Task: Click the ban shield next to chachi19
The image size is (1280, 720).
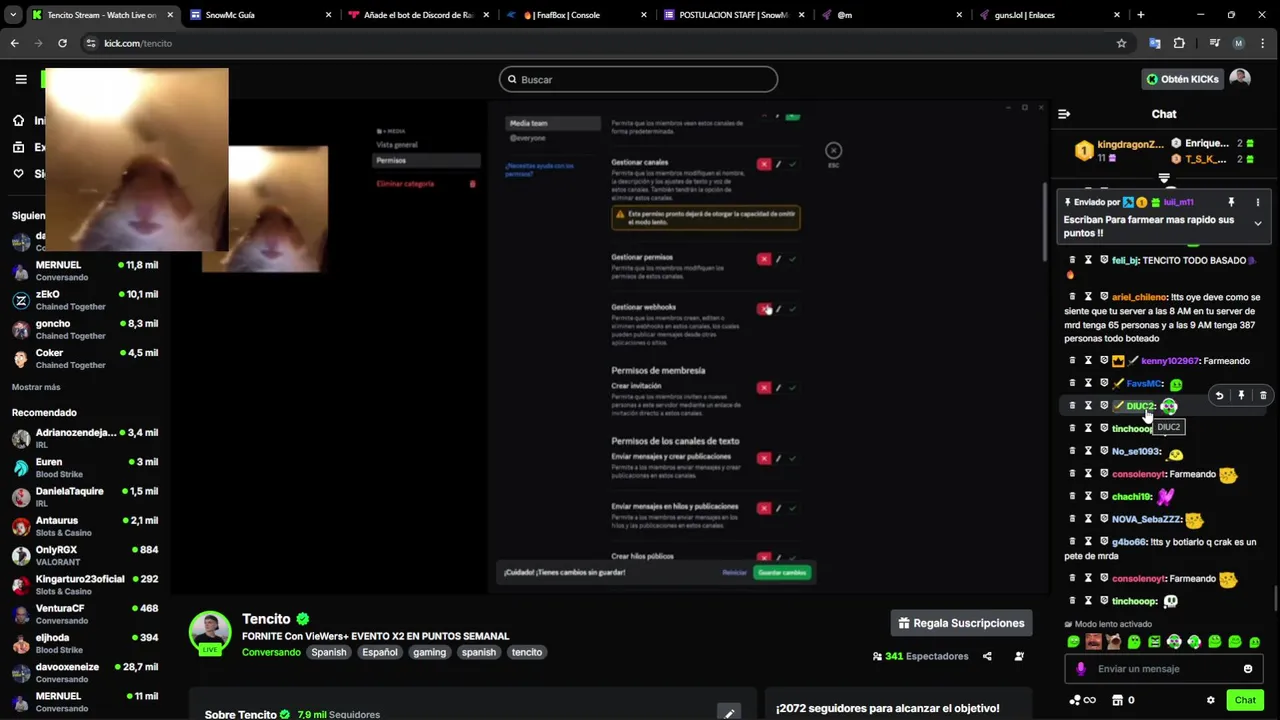Action: (1104, 497)
